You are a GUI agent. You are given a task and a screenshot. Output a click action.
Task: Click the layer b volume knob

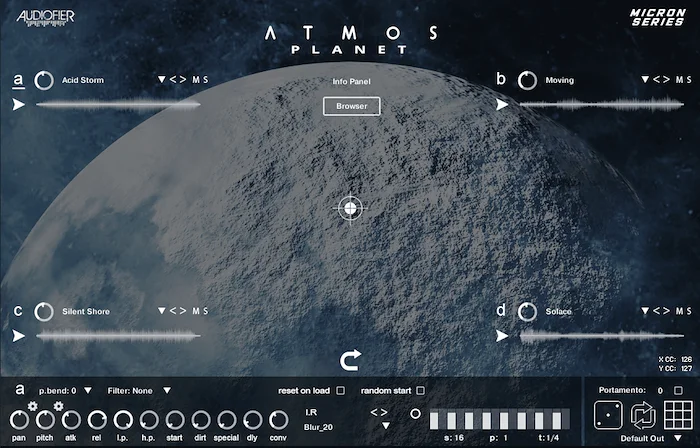(527, 81)
